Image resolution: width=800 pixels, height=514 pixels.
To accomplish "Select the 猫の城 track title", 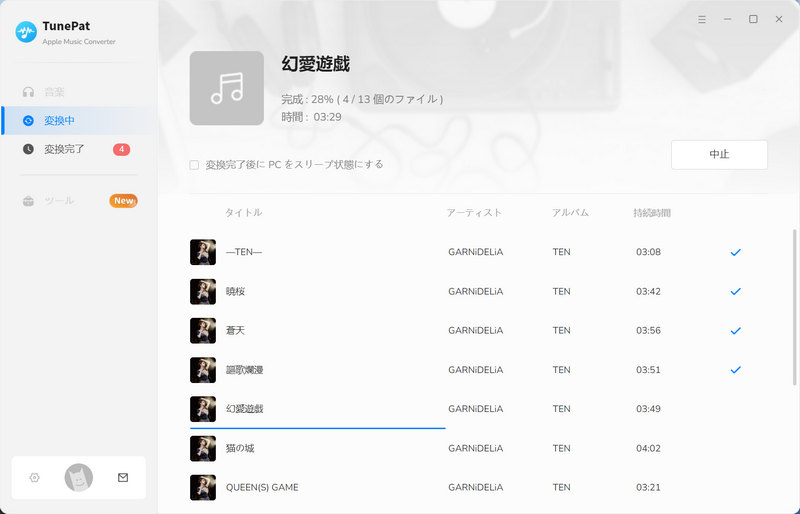I will pyautogui.click(x=240, y=448).
